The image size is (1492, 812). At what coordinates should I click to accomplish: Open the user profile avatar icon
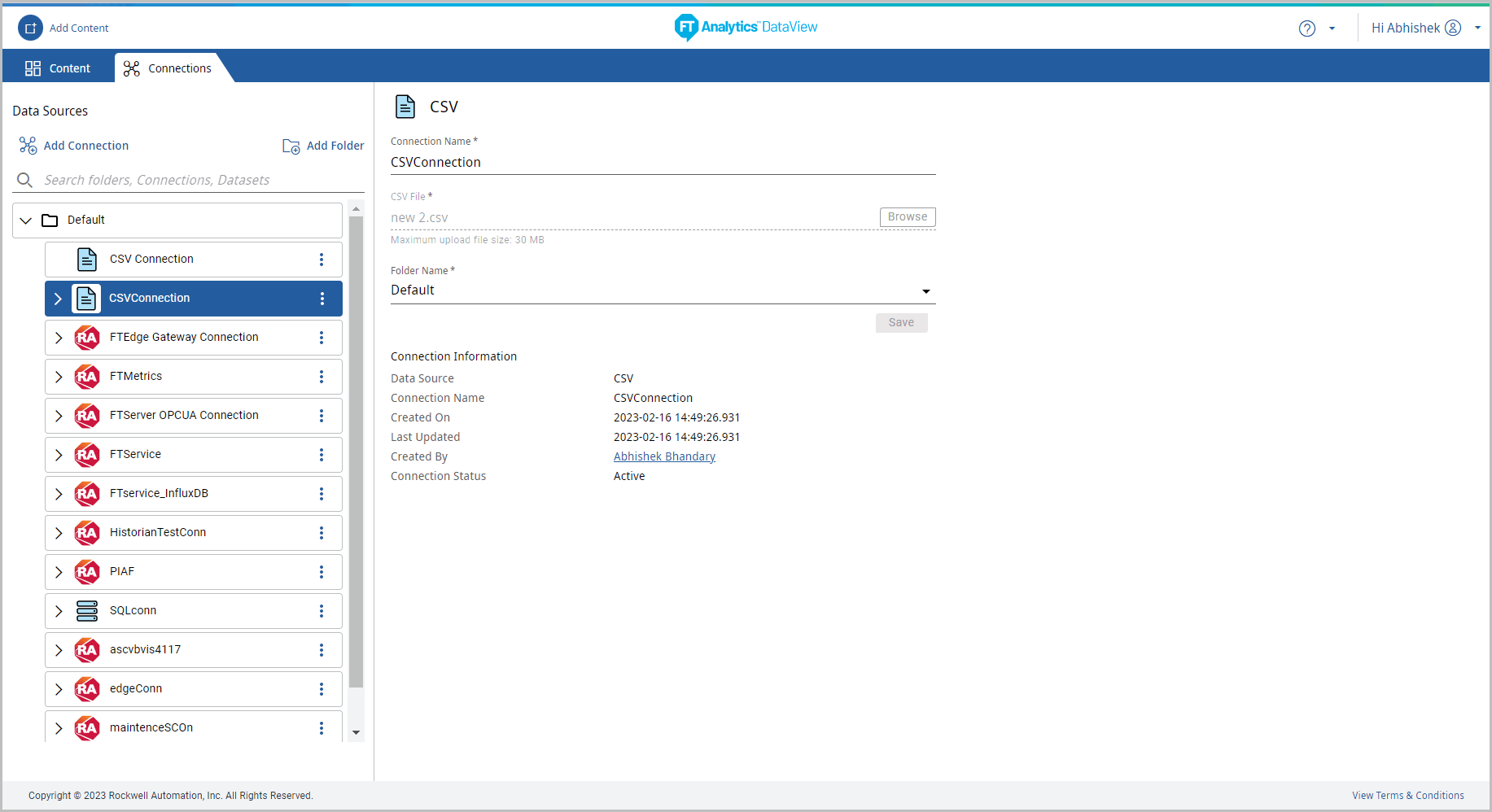(x=1453, y=28)
